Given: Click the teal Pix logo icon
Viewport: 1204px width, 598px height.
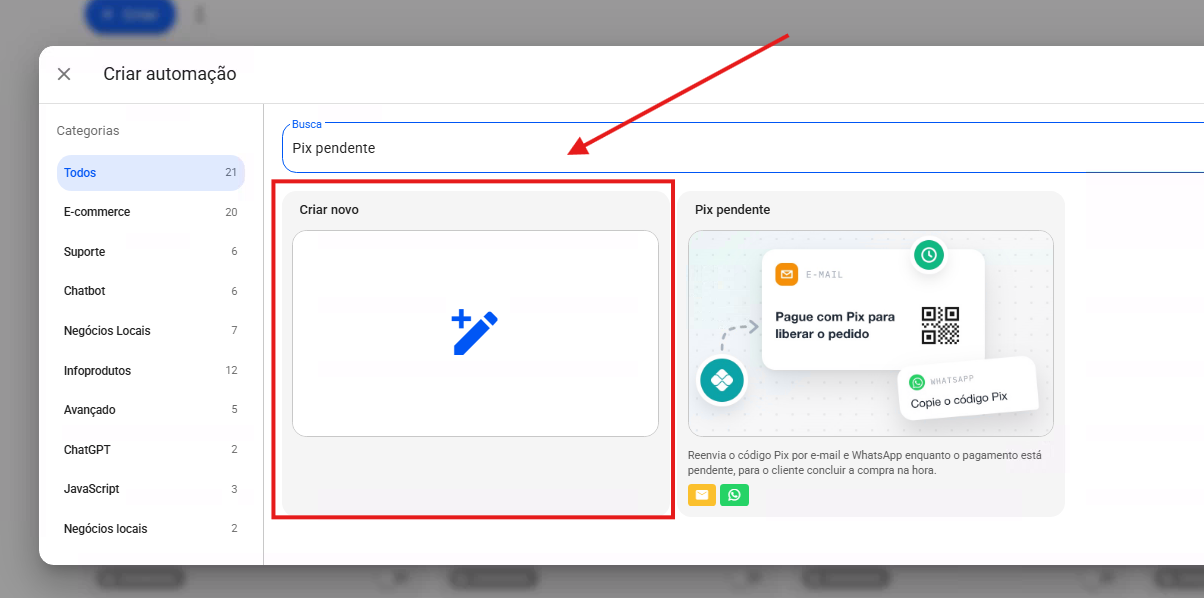Looking at the screenshot, I should (720, 380).
